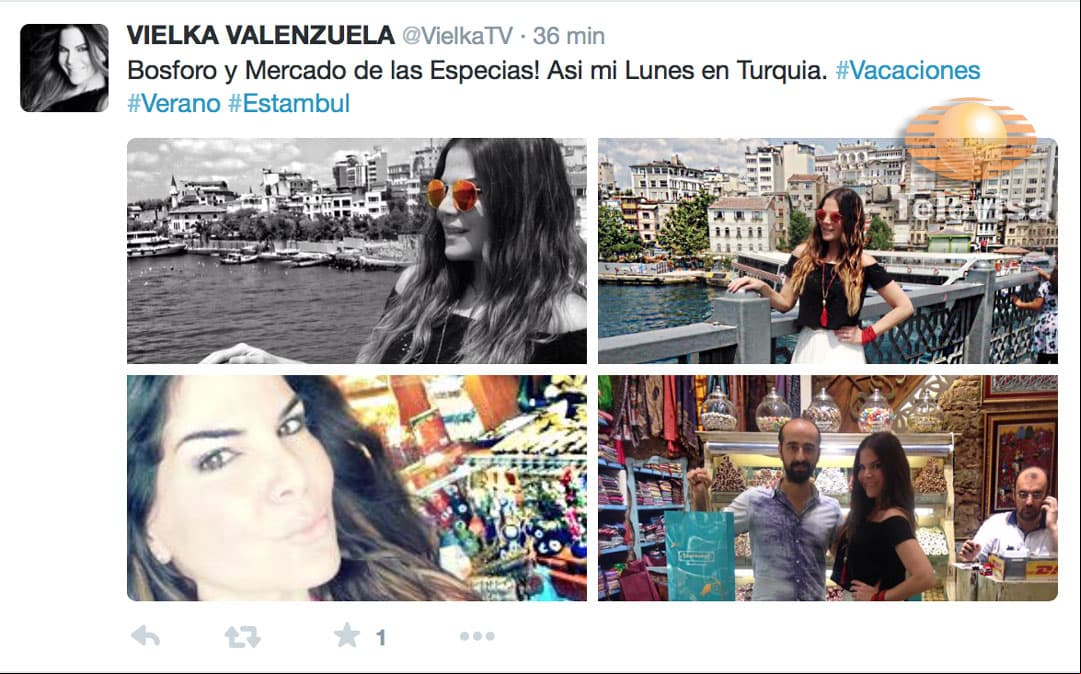Open the spice shop photo with bearded man
1081x674 pixels.
point(828,488)
